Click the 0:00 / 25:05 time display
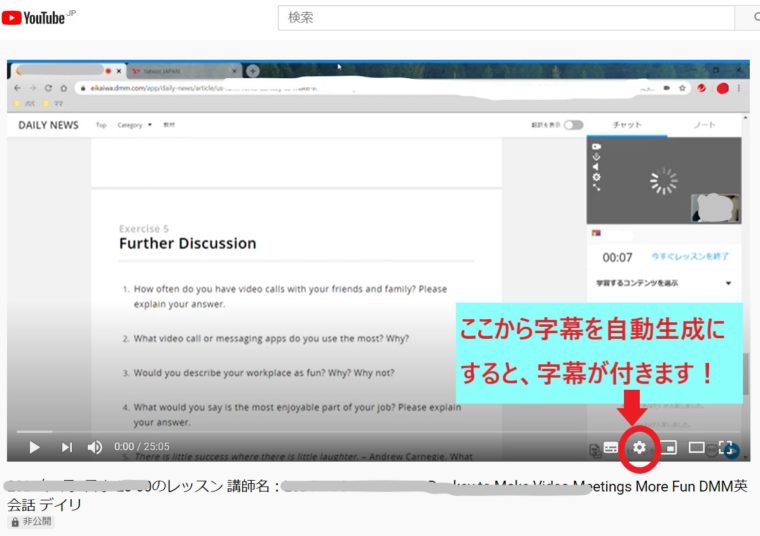The image size is (760, 536). click(142, 446)
